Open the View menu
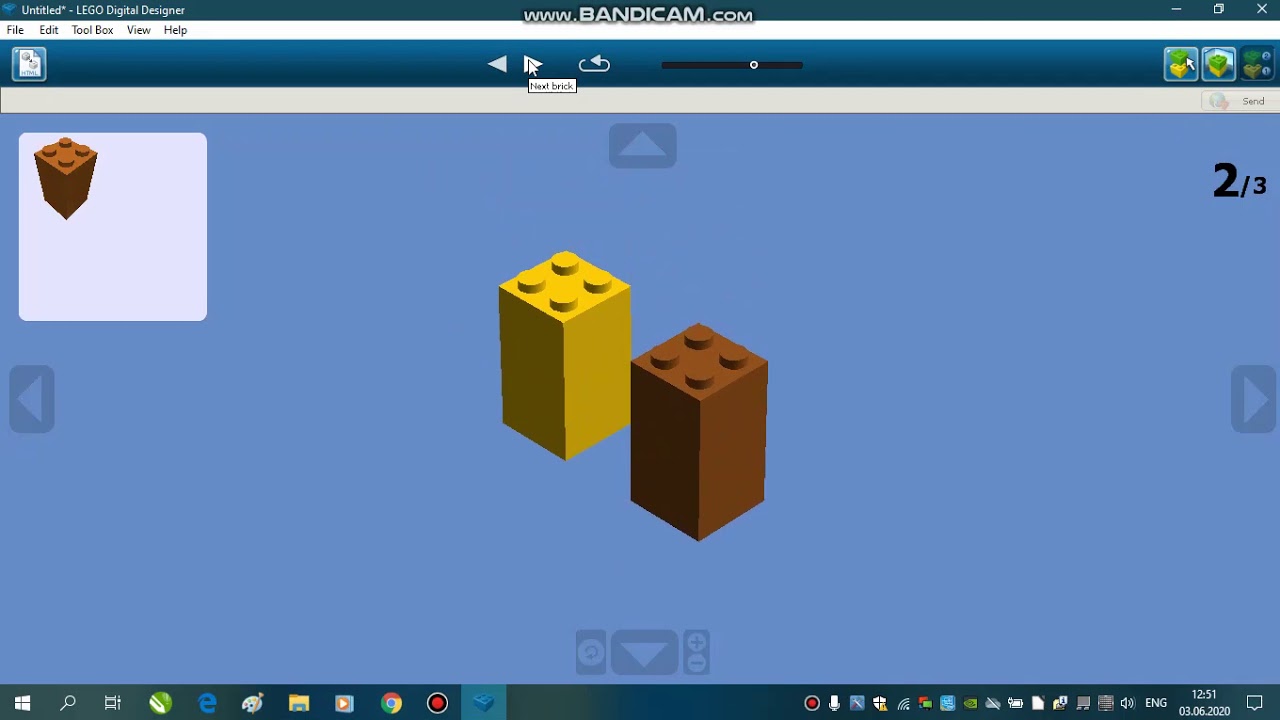Viewport: 1280px width, 720px height. 139,30
